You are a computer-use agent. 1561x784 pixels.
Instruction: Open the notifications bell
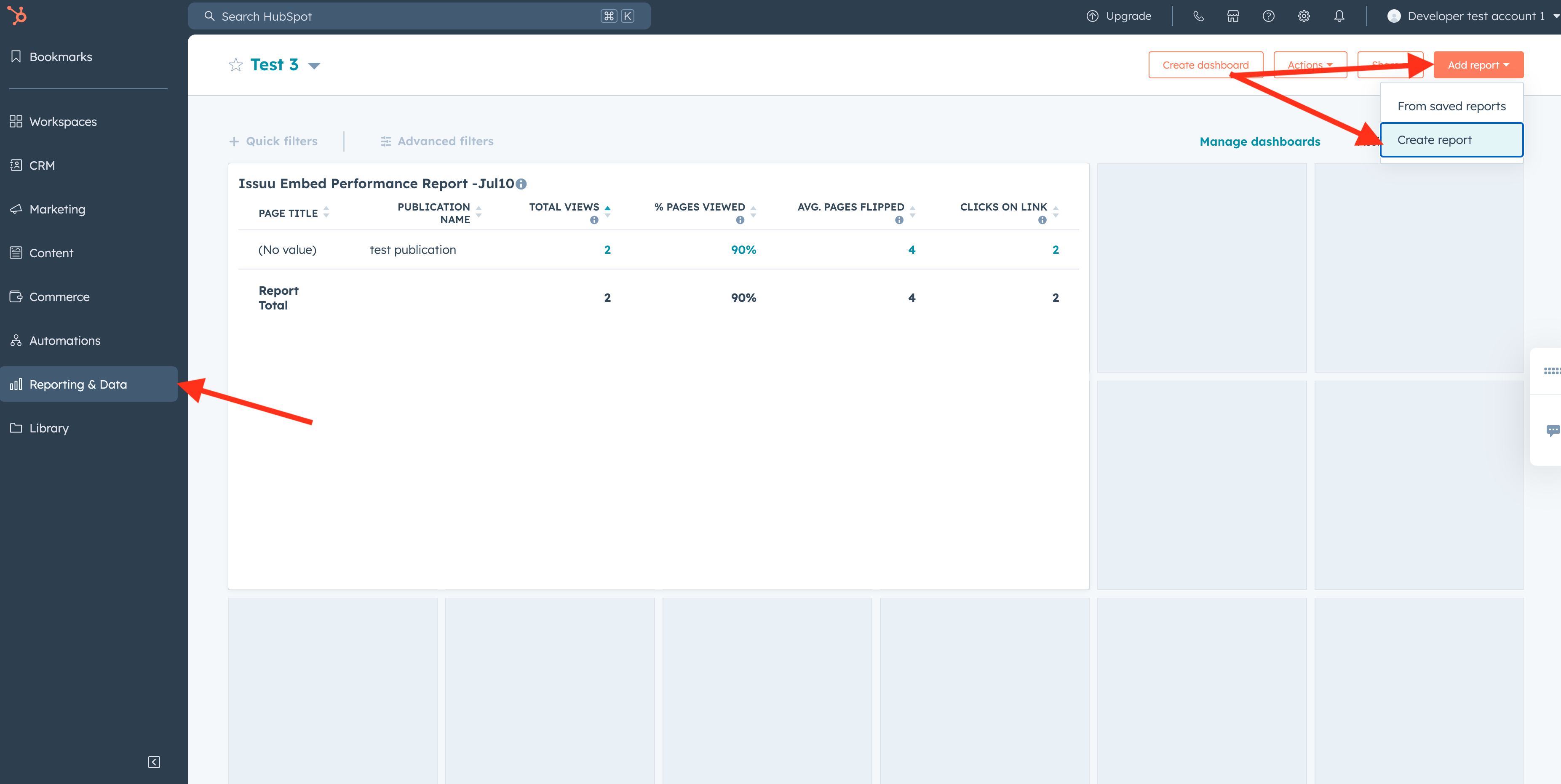pyautogui.click(x=1339, y=16)
